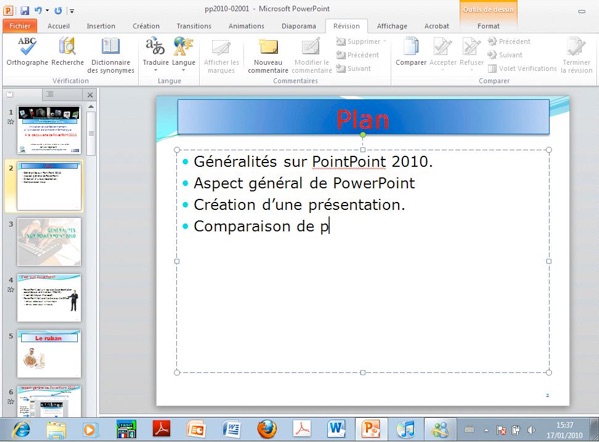Open the Fichier tab
The width and height of the screenshot is (599, 442).
20,26
